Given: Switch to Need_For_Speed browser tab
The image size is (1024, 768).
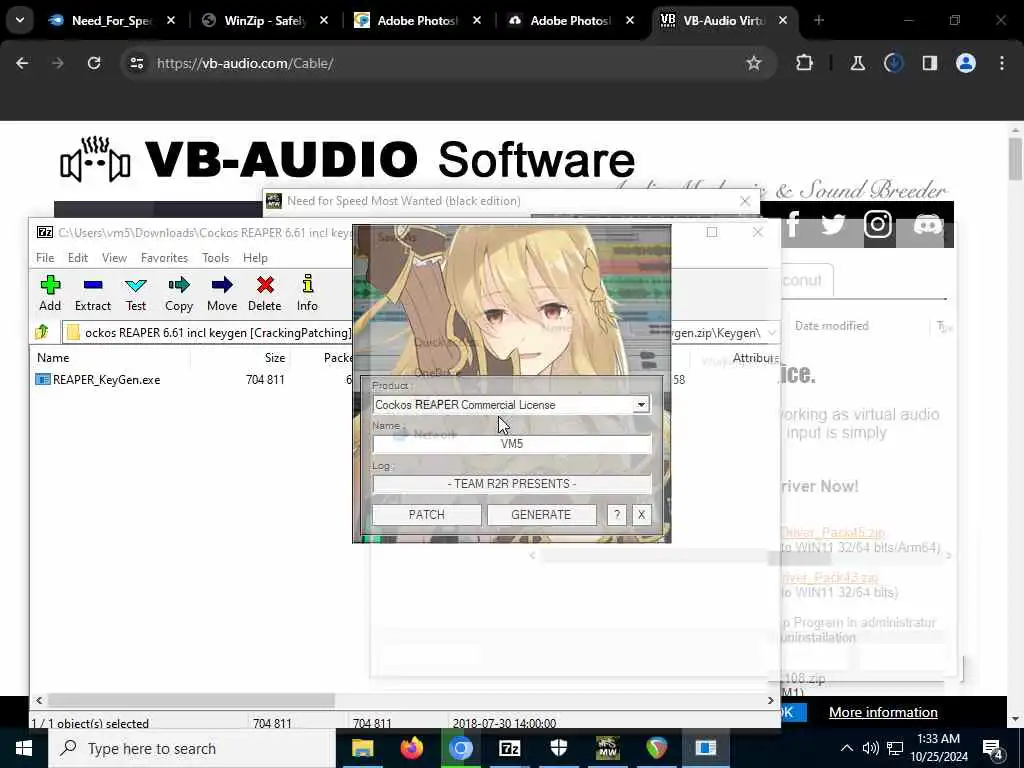Looking at the screenshot, I should point(112,20).
